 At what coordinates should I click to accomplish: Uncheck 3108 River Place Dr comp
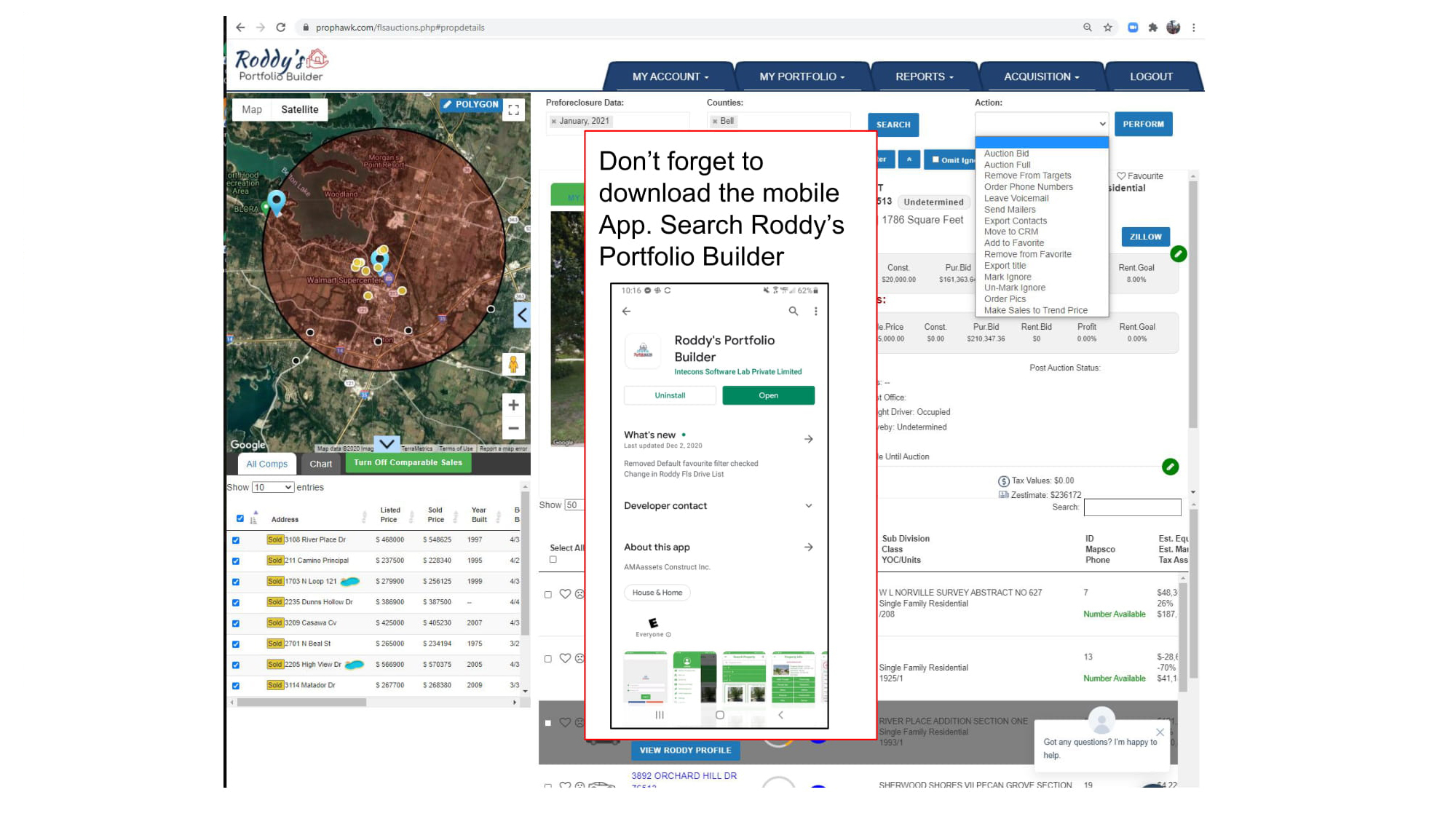(x=236, y=540)
